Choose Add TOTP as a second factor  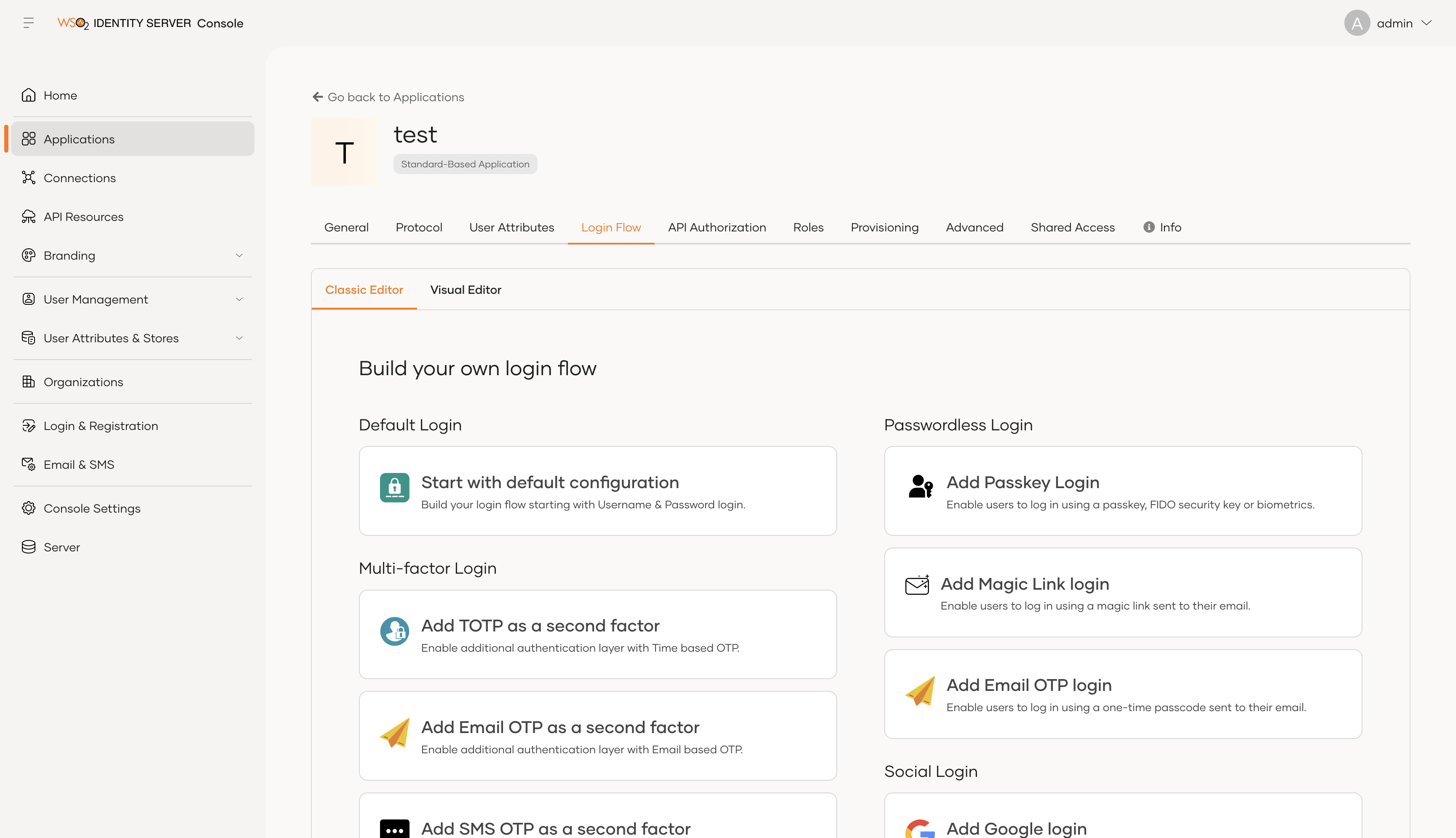click(597, 634)
